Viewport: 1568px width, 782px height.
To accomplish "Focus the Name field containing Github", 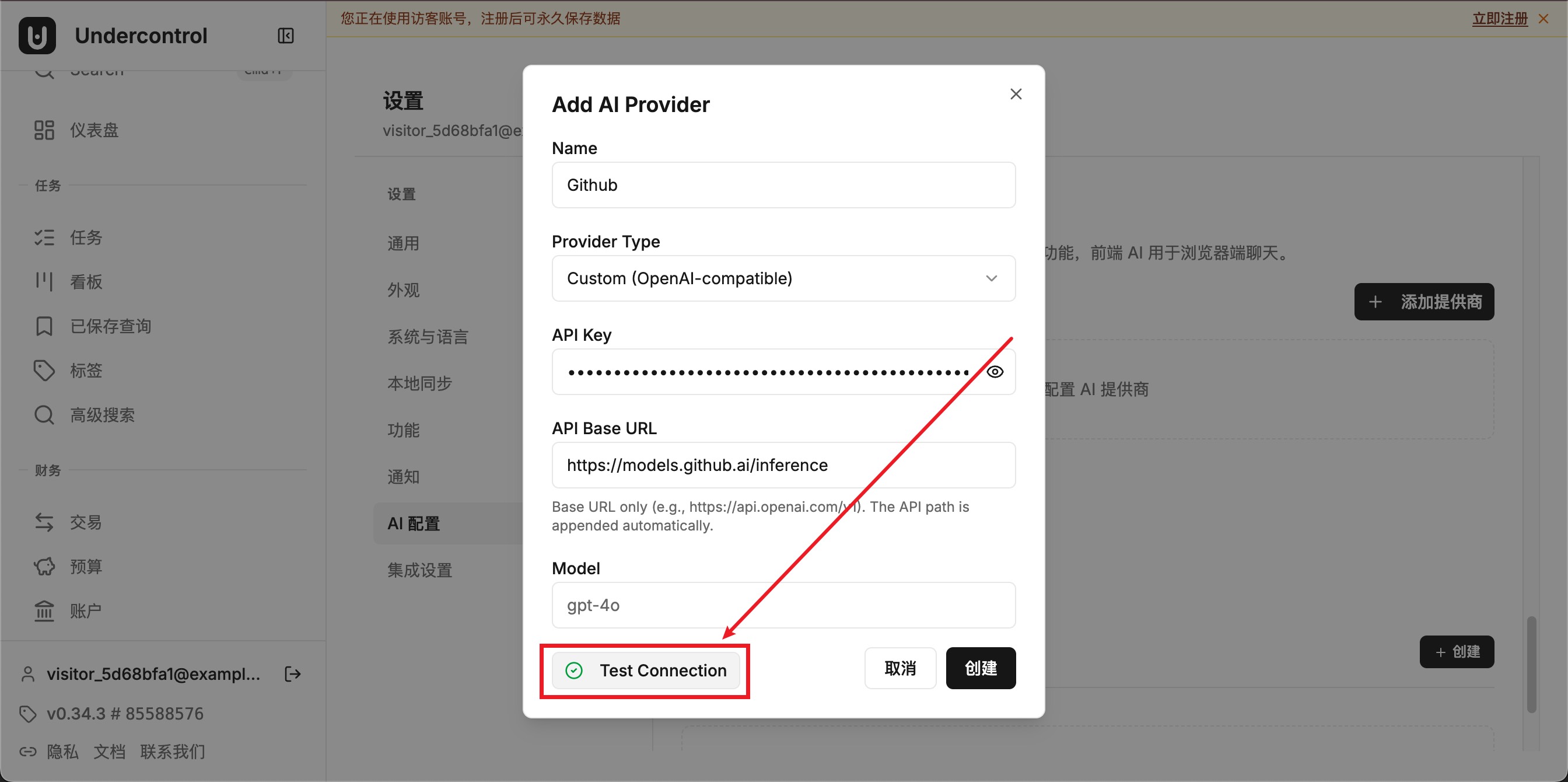I will 783,185.
